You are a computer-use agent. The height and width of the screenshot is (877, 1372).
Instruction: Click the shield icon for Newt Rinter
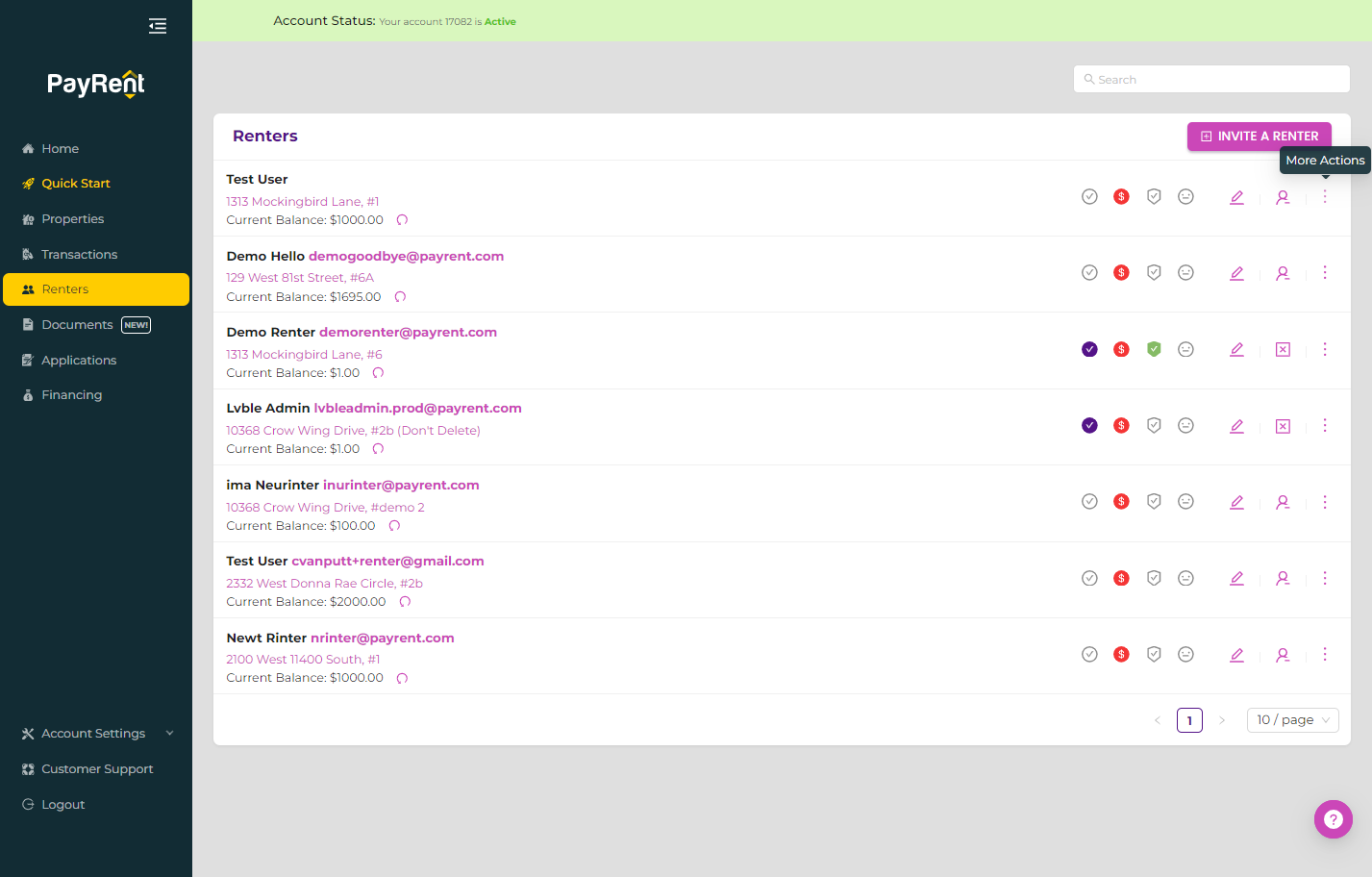(x=1154, y=655)
